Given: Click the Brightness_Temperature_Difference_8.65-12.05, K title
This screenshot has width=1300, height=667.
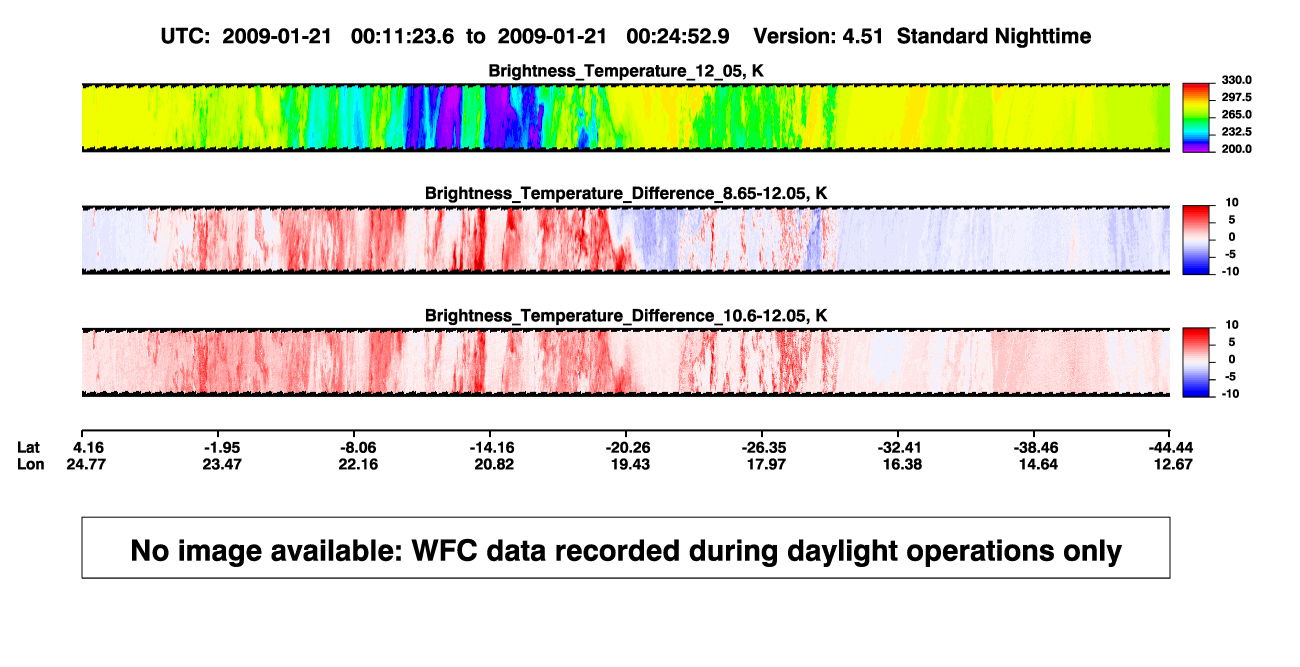Looking at the screenshot, I should [x=626, y=193].
